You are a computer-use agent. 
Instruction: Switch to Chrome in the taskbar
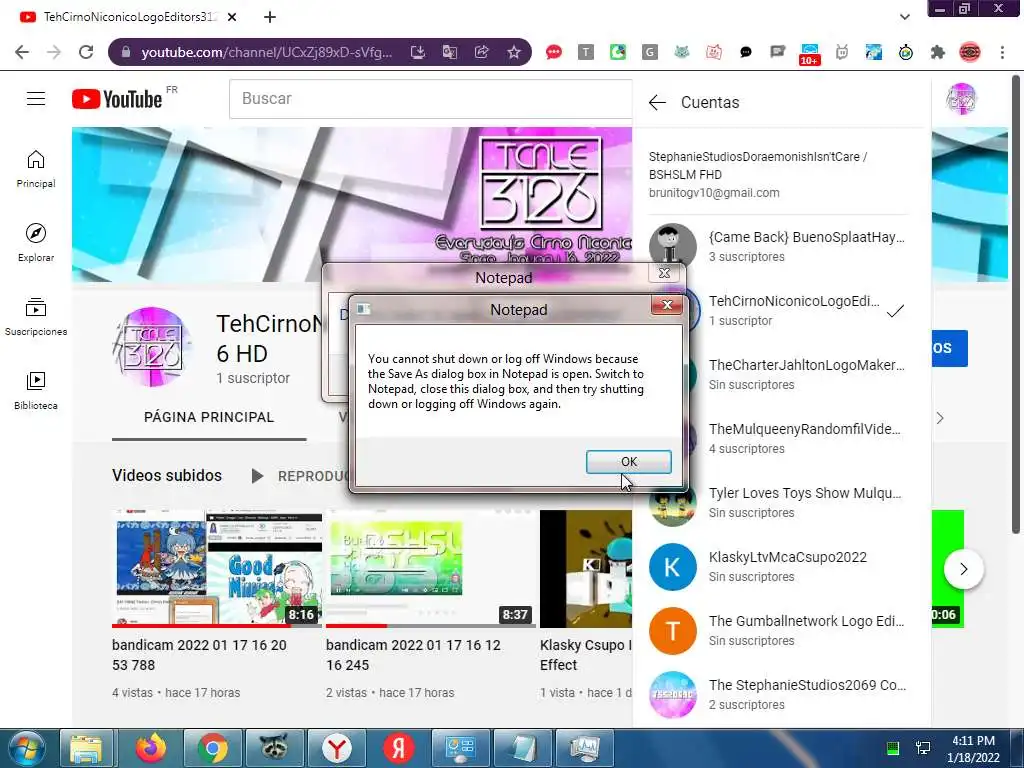click(212, 748)
